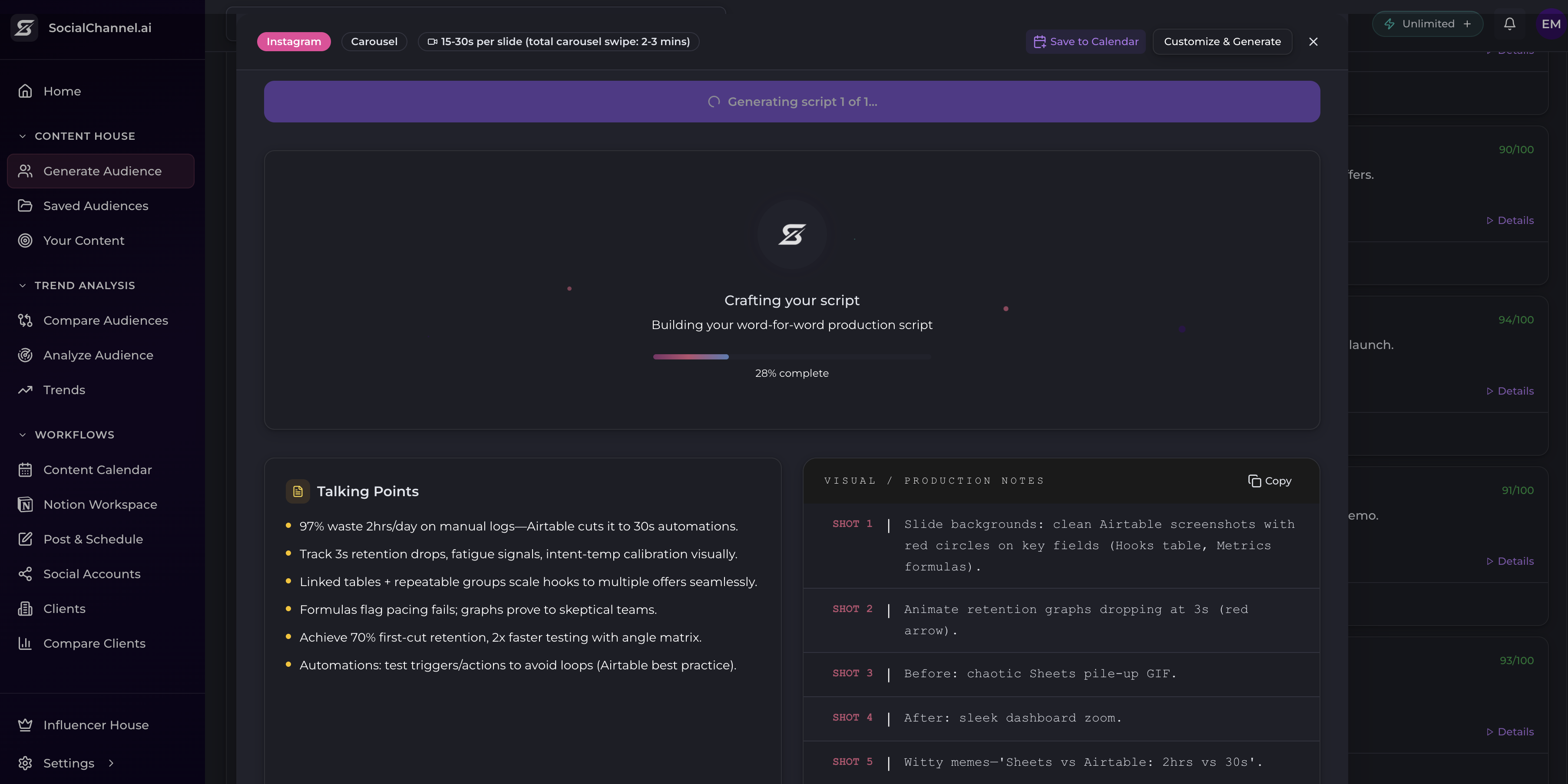Screen dimensions: 1568x784
Task: Click the Generating script 1 of 1 button
Action: [x=792, y=102]
